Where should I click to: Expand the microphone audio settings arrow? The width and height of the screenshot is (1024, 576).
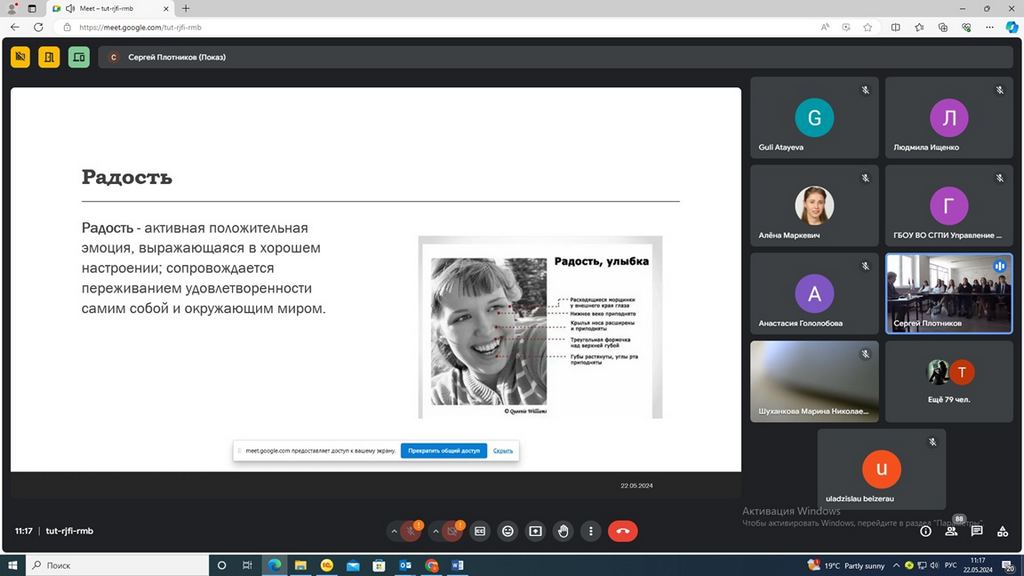tap(394, 531)
